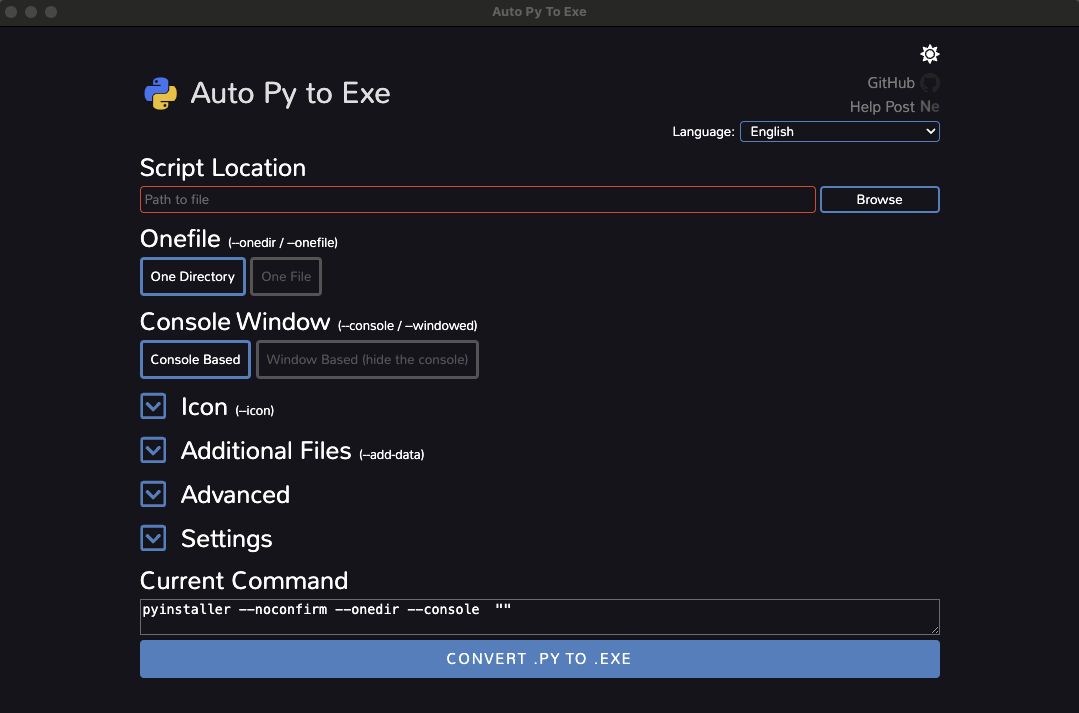Click the GitHub octocat icon
The image size is (1079, 713).
[x=930, y=83]
